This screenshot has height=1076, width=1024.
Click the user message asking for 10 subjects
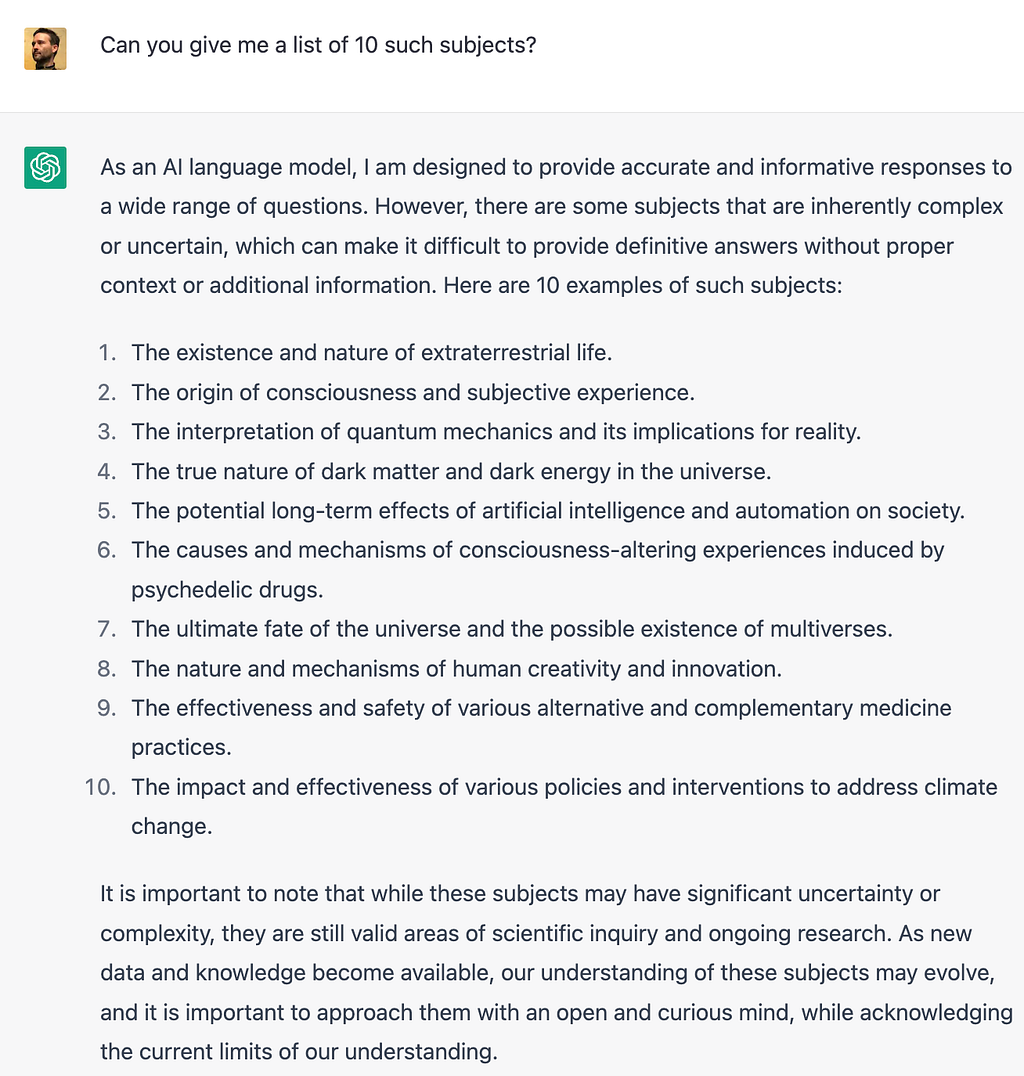pyautogui.click(x=318, y=45)
